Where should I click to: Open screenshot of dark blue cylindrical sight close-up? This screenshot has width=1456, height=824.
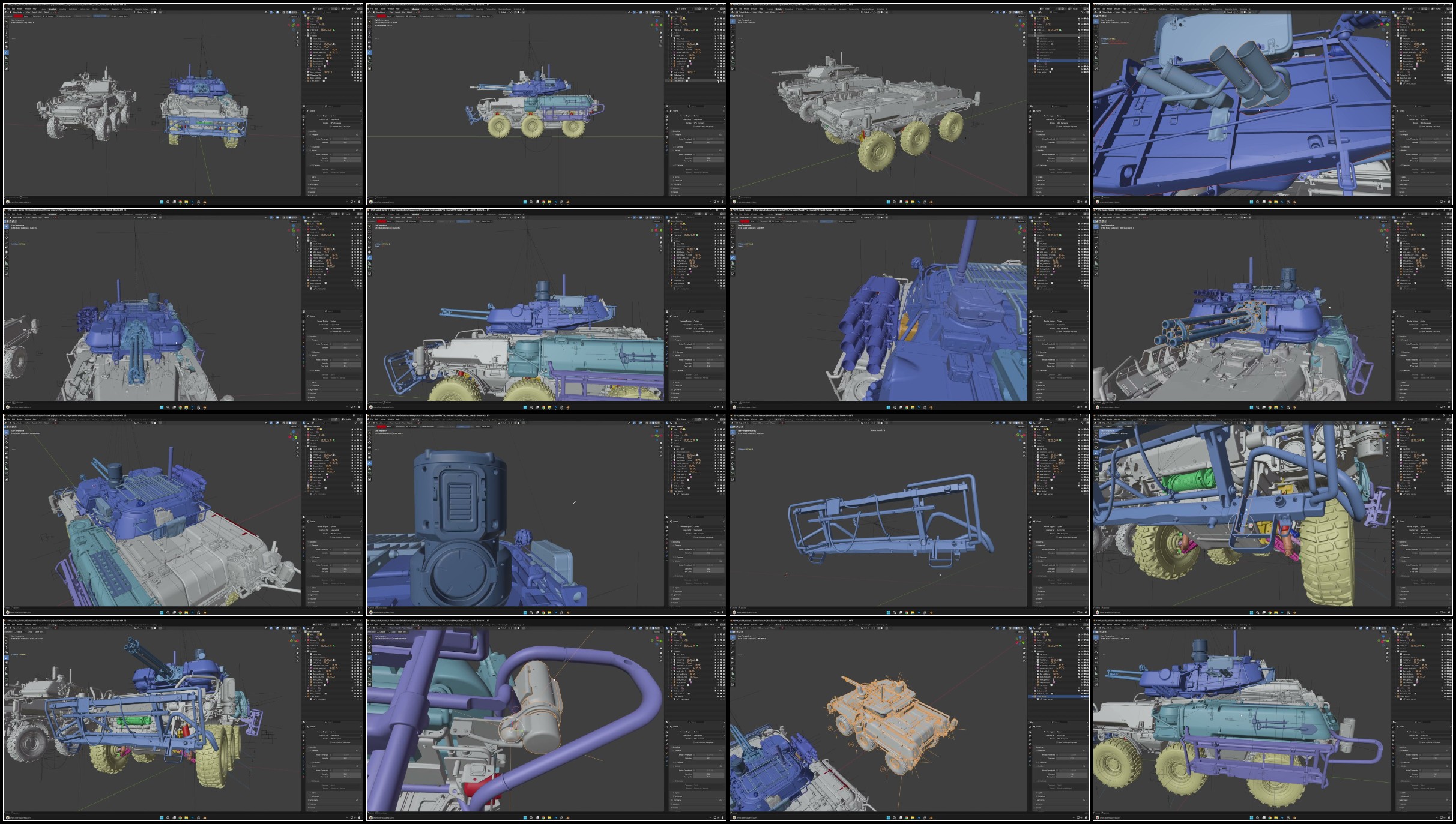[546, 515]
